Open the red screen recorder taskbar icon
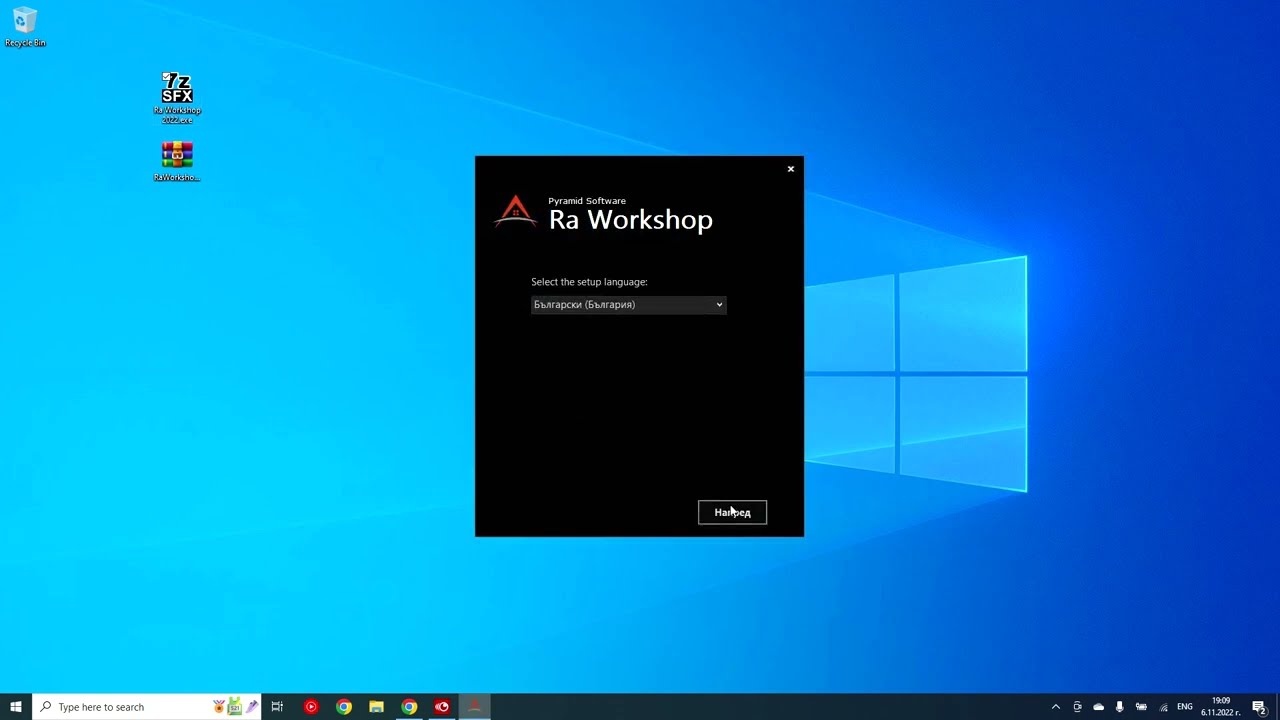 click(x=442, y=707)
